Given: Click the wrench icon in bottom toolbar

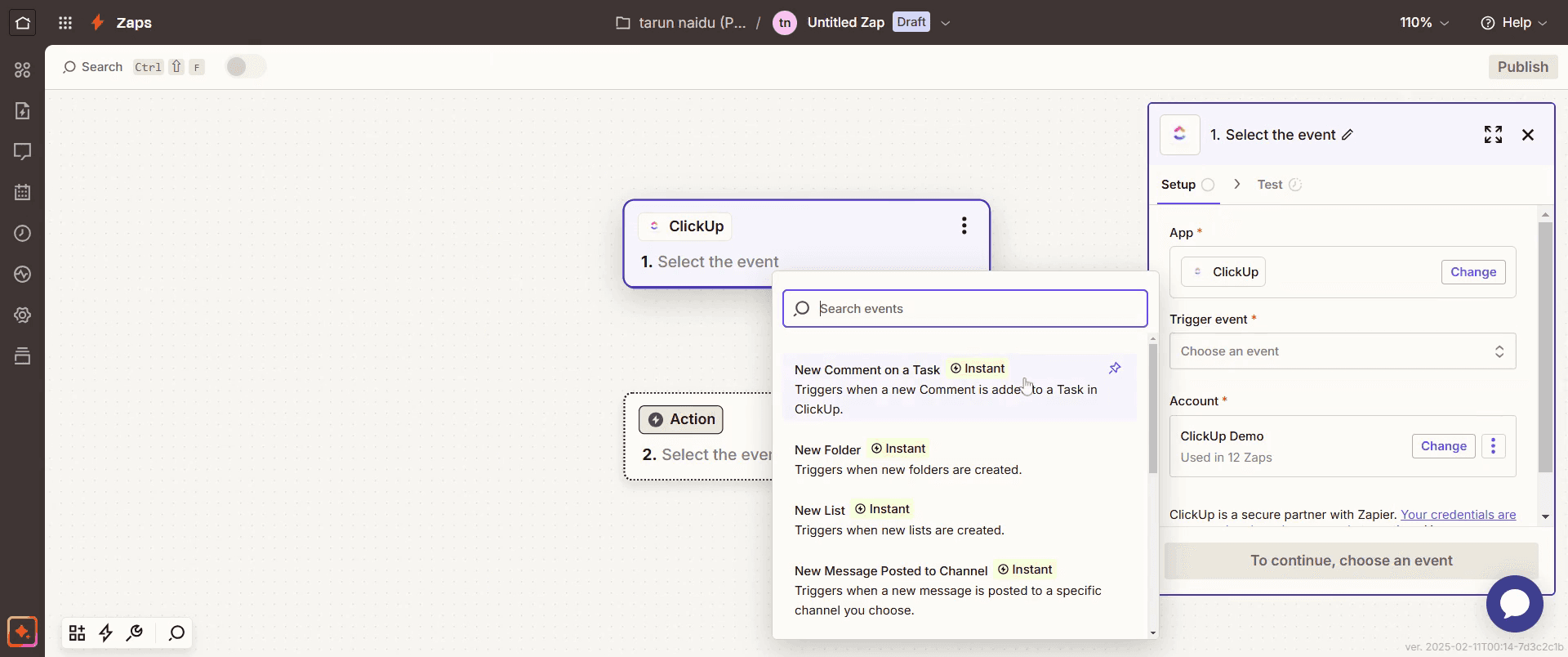Looking at the screenshot, I should [135, 632].
